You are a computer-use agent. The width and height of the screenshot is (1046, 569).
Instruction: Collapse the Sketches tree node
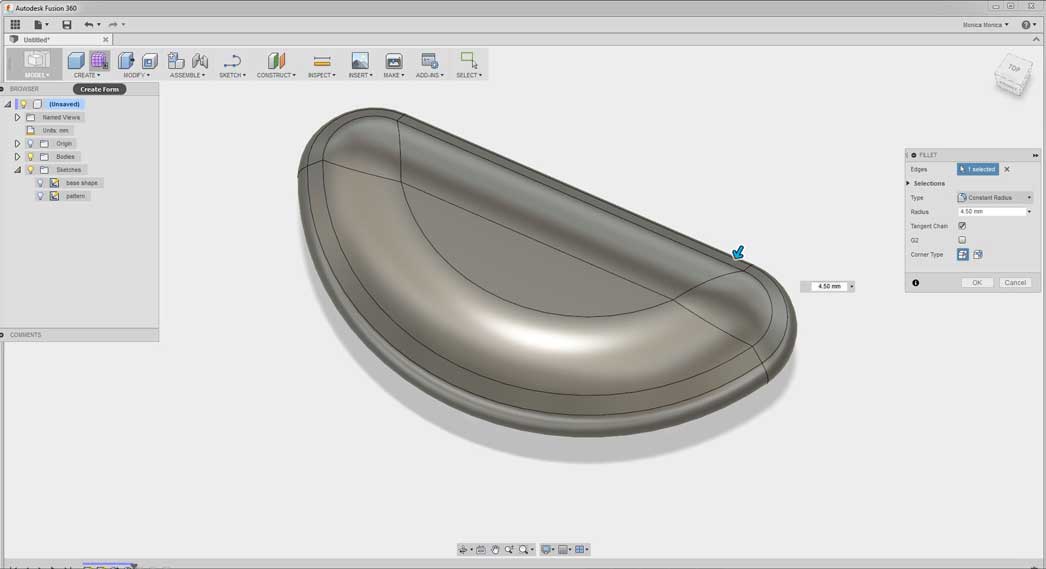point(17,170)
